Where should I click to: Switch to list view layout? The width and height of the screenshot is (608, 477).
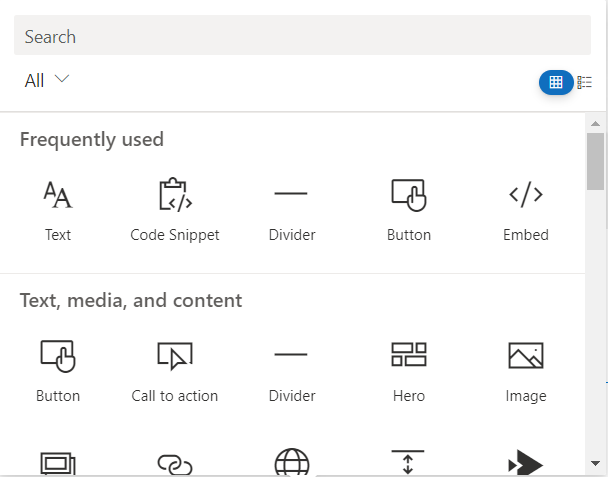pyautogui.click(x=584, y=82)
